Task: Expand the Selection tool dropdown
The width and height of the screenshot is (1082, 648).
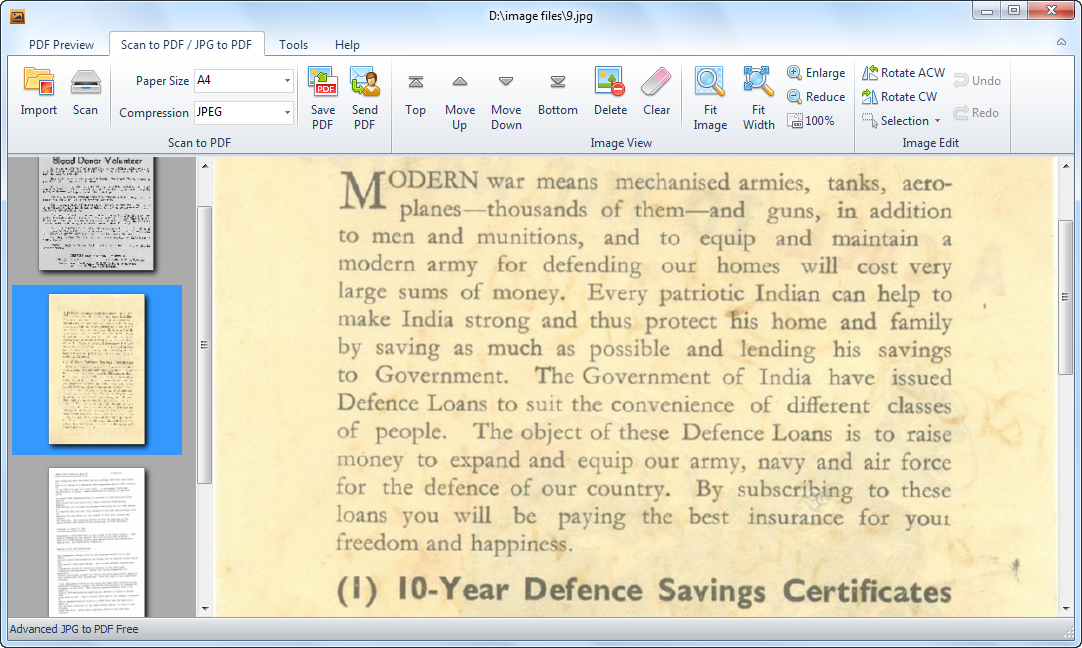Action: pyautogui.click(x=937, y=121)
